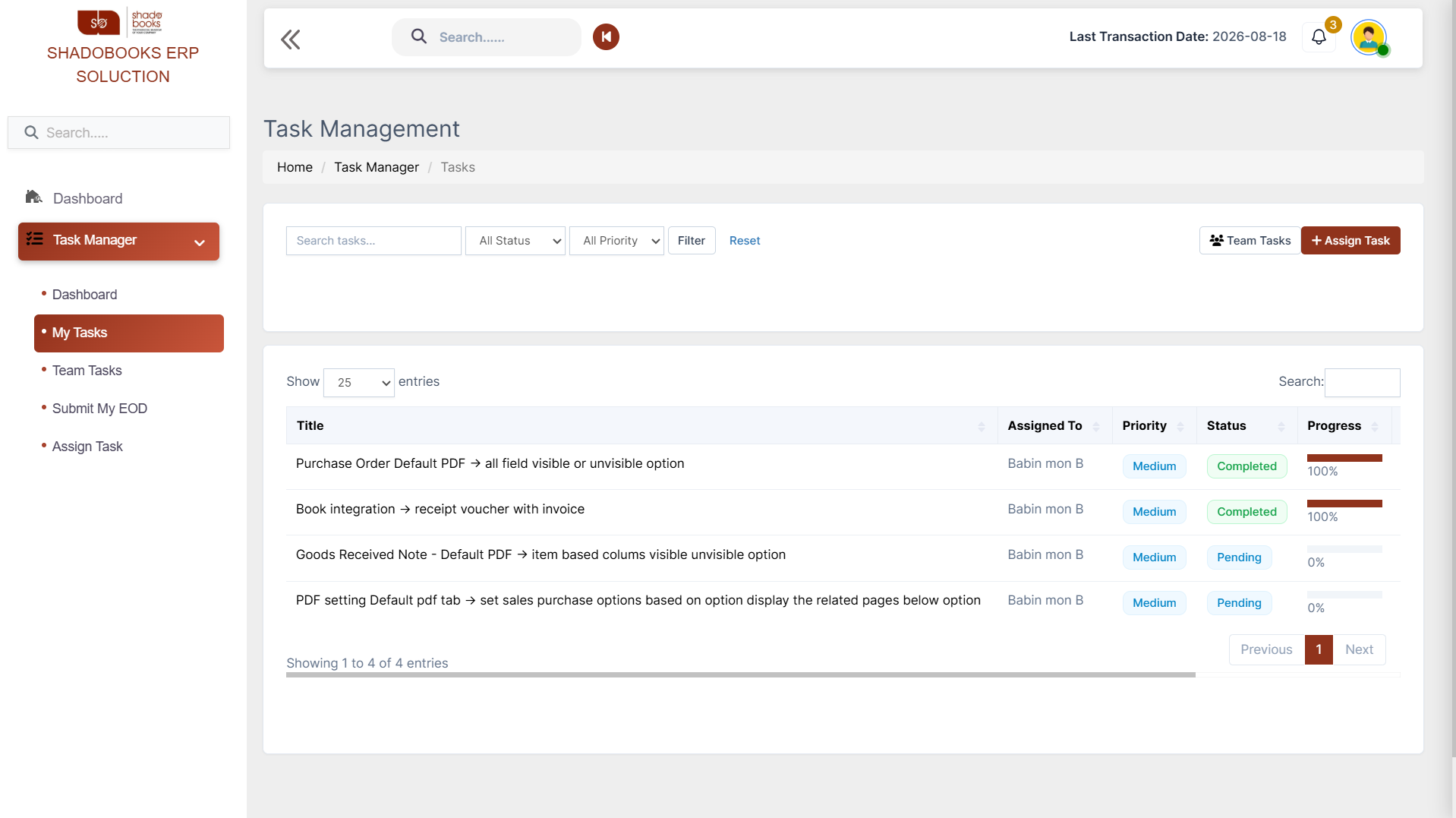Viewport: 1456px width, 818px height.
Task: Expand Task Manager menu chevron
Action: coord(200,242)
